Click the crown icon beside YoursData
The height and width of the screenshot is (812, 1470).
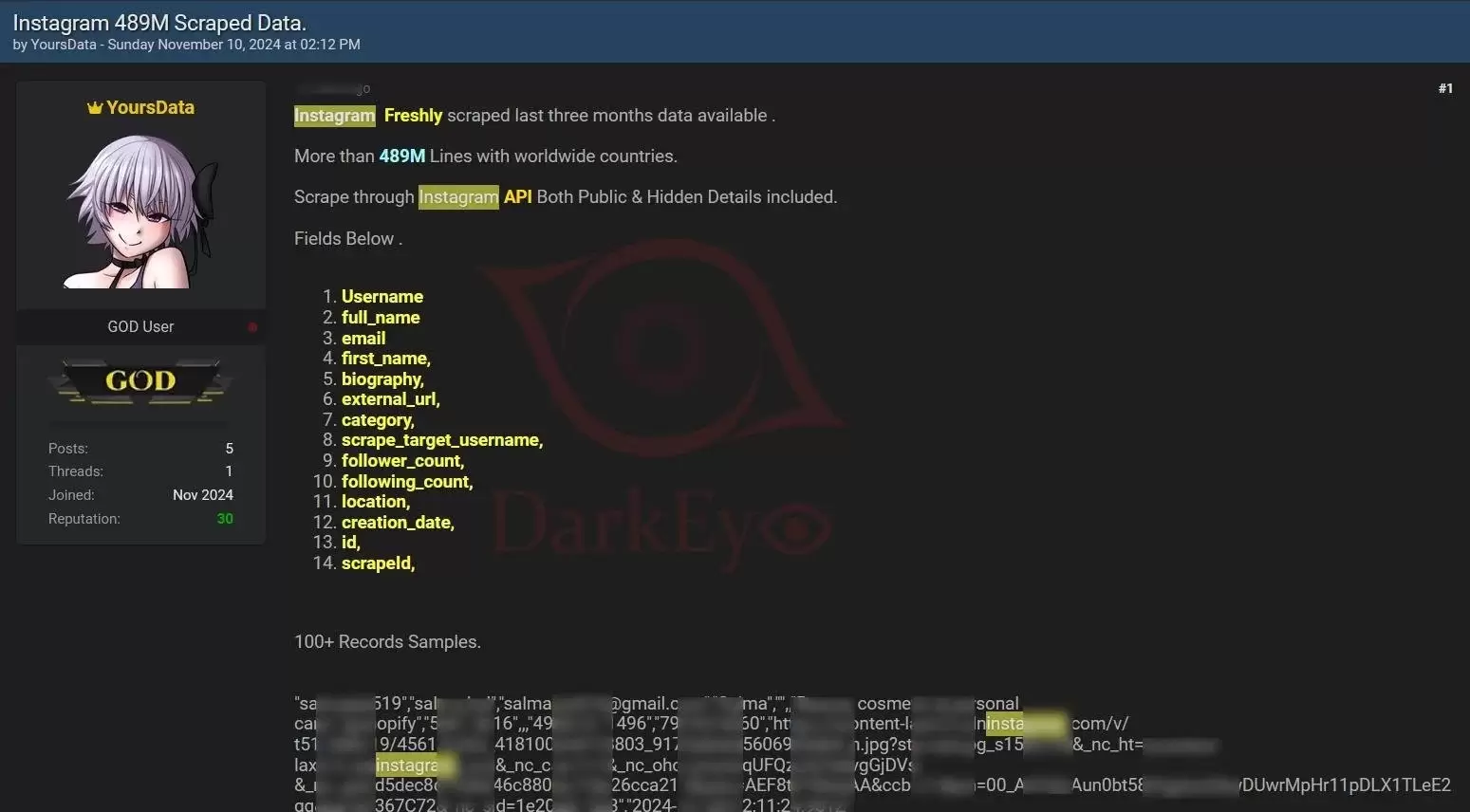(95, 107)
